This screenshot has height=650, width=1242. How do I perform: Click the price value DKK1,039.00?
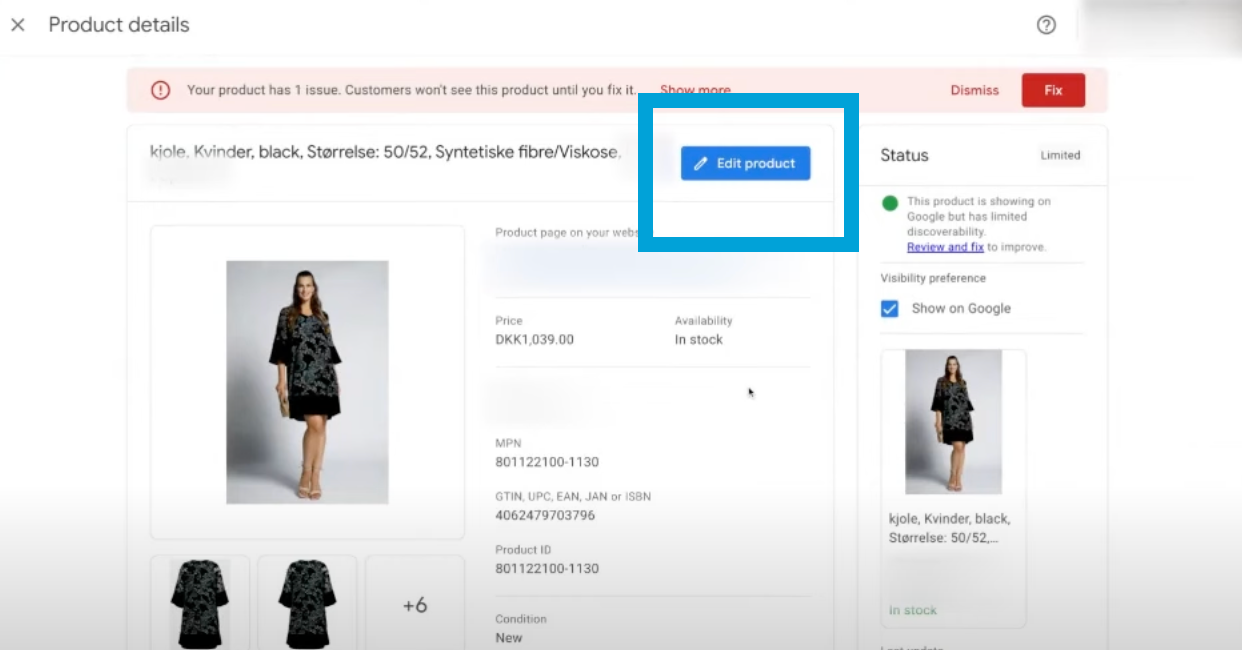click(535, 339)
